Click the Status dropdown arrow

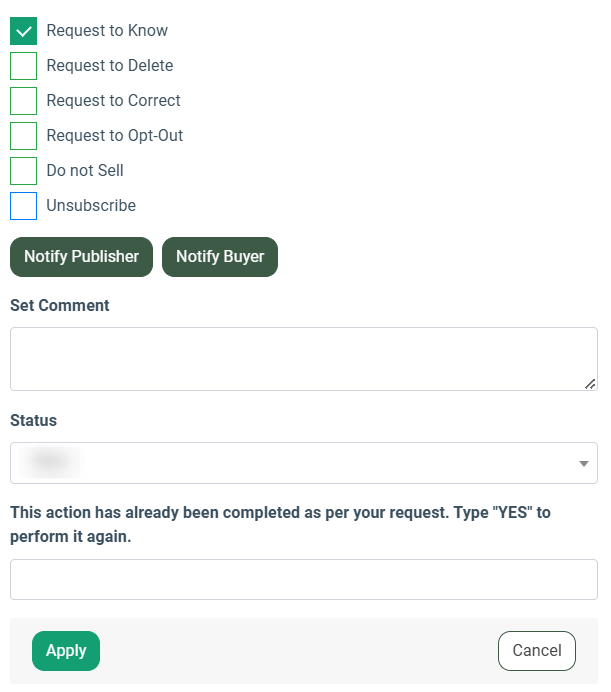pos(583,464)
